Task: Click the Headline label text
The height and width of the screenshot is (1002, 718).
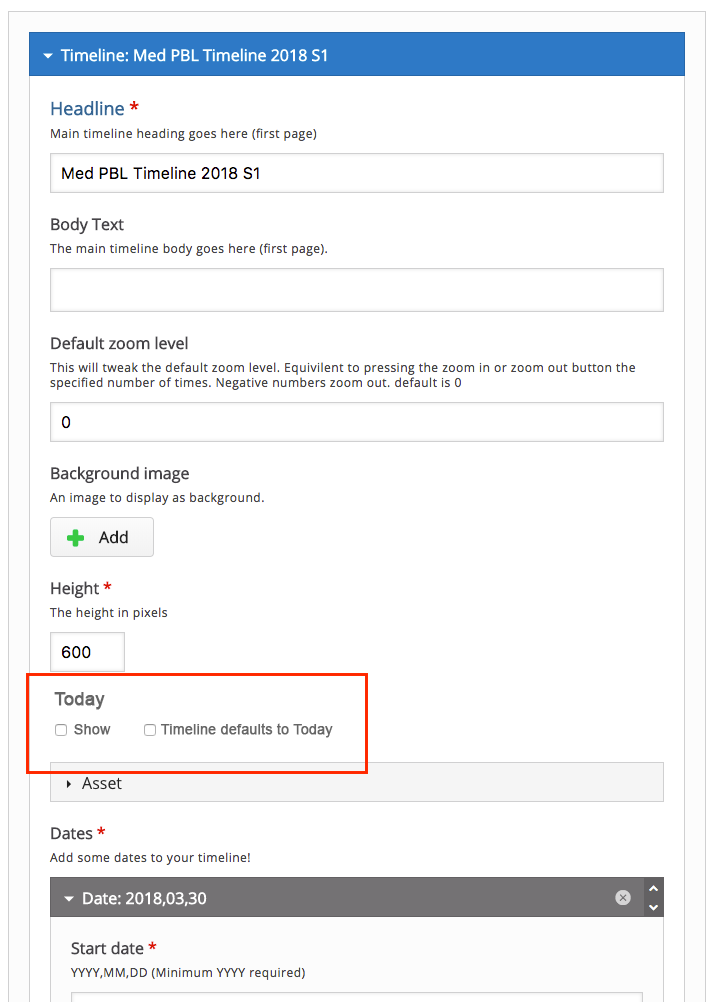Action: point(87,109)
